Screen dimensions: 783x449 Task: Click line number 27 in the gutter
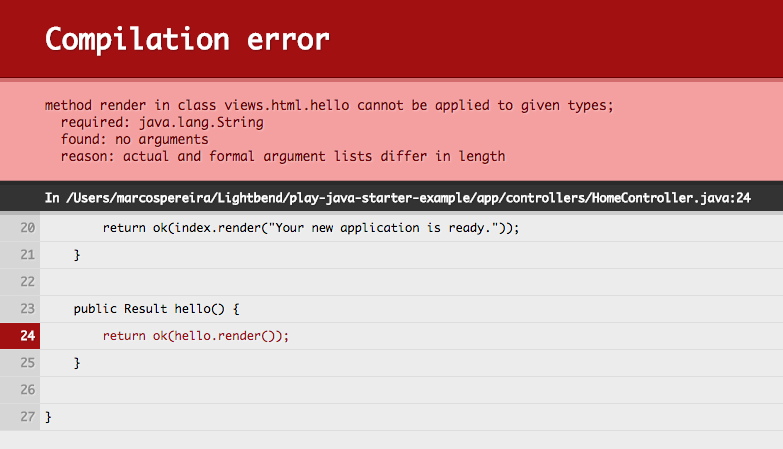point(27,417)
